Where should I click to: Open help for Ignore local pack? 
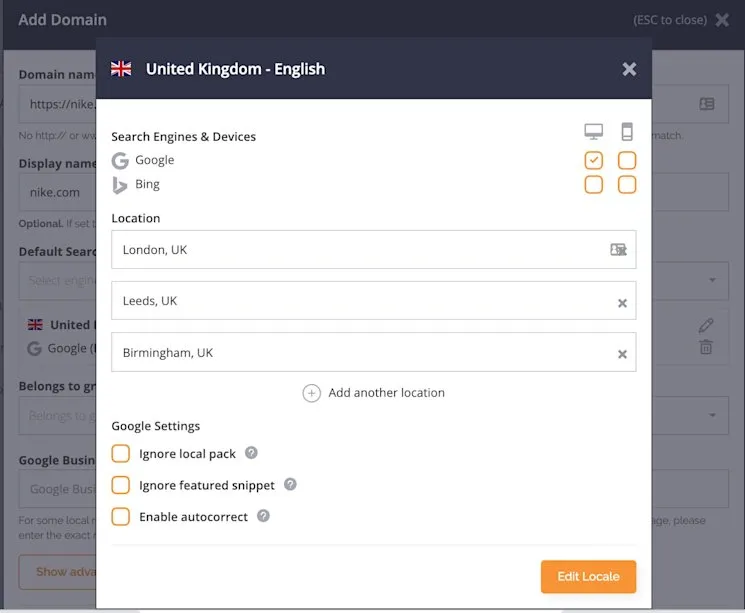tap(251, 453)
